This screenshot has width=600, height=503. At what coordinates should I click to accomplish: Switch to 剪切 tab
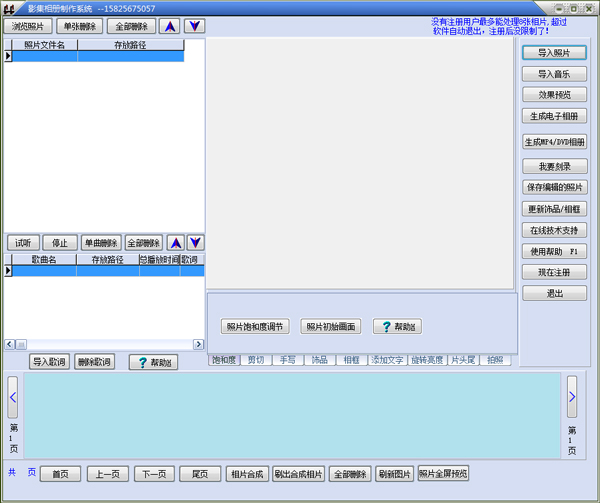click(256, 360)
